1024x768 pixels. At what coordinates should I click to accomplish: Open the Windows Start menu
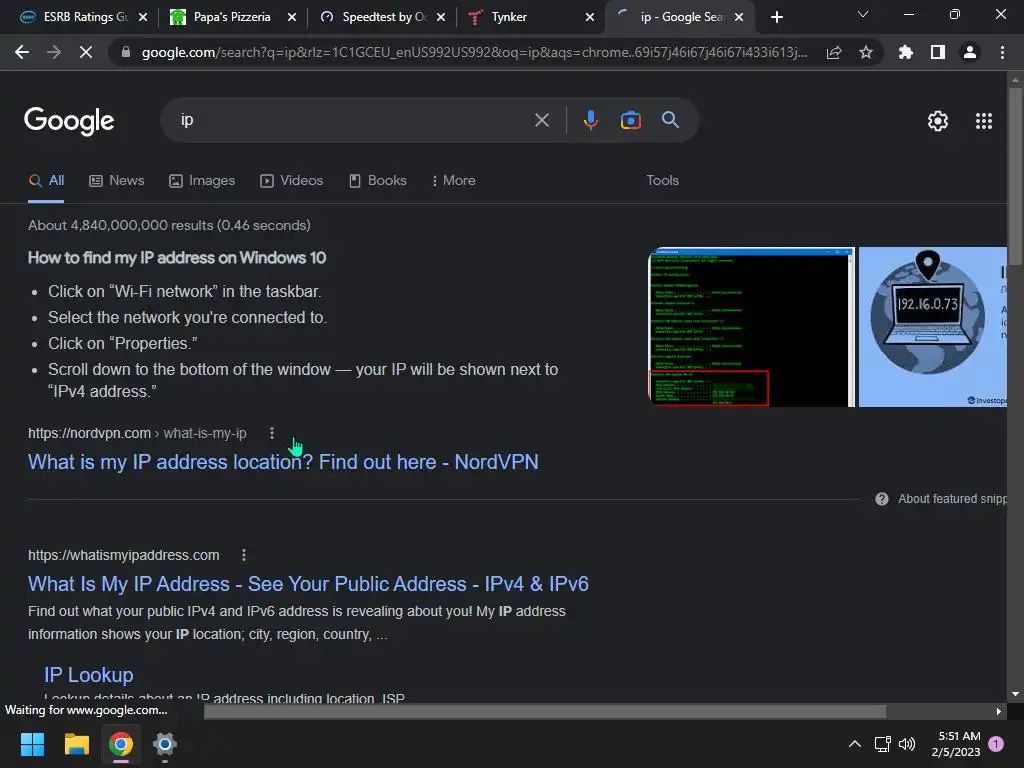coord(32,744)
